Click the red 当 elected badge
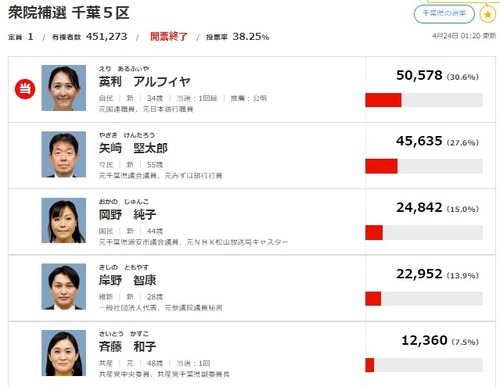The height and width of the screenshot is (387, 500). click(x=25, y=89)
